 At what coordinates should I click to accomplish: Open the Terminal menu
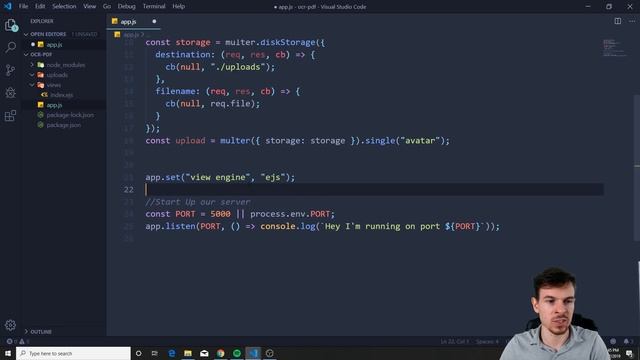click(x=154, y=6)
